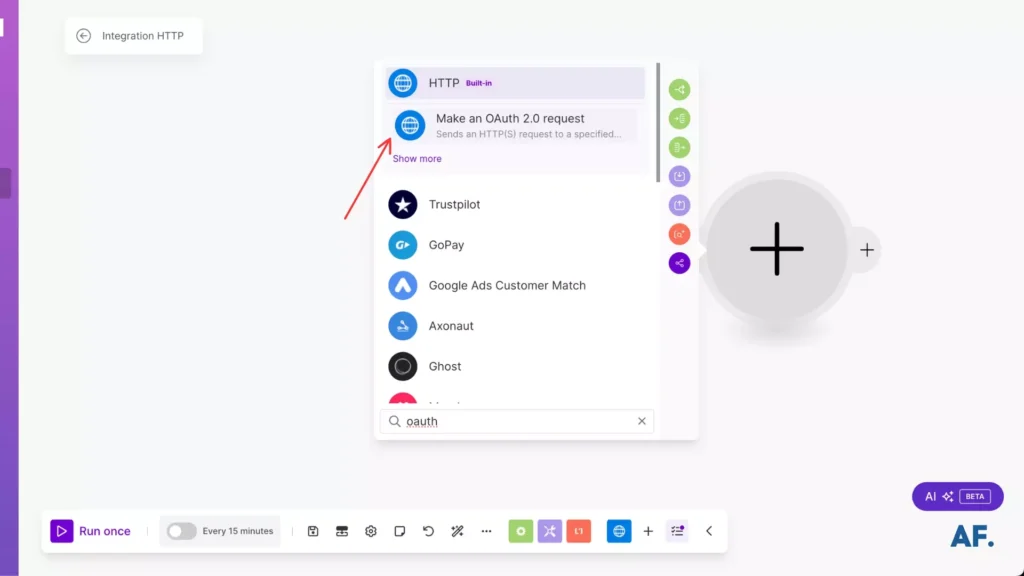Image resolution: width=1024 pixels, height=576 pixels.
Task: Click the Trustpilot star icon
Action: click(x=403, y=204)
